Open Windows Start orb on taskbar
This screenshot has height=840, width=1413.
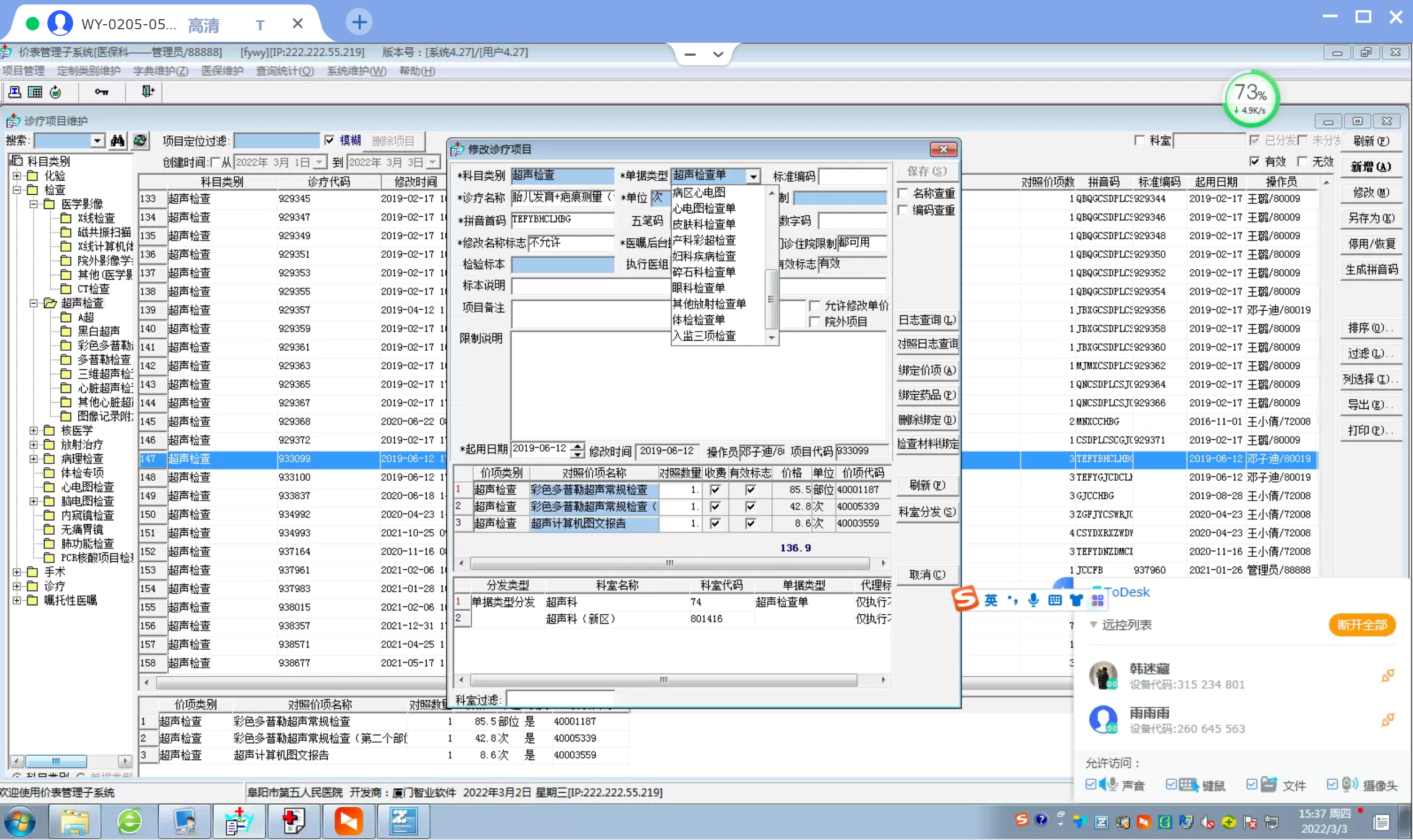coord(20,821)
